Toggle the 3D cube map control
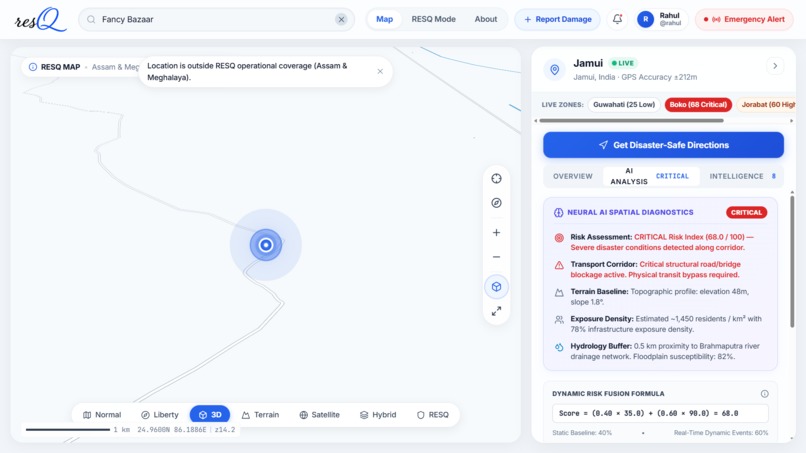Screen dimensions: 806x453 tap(496, 286)
